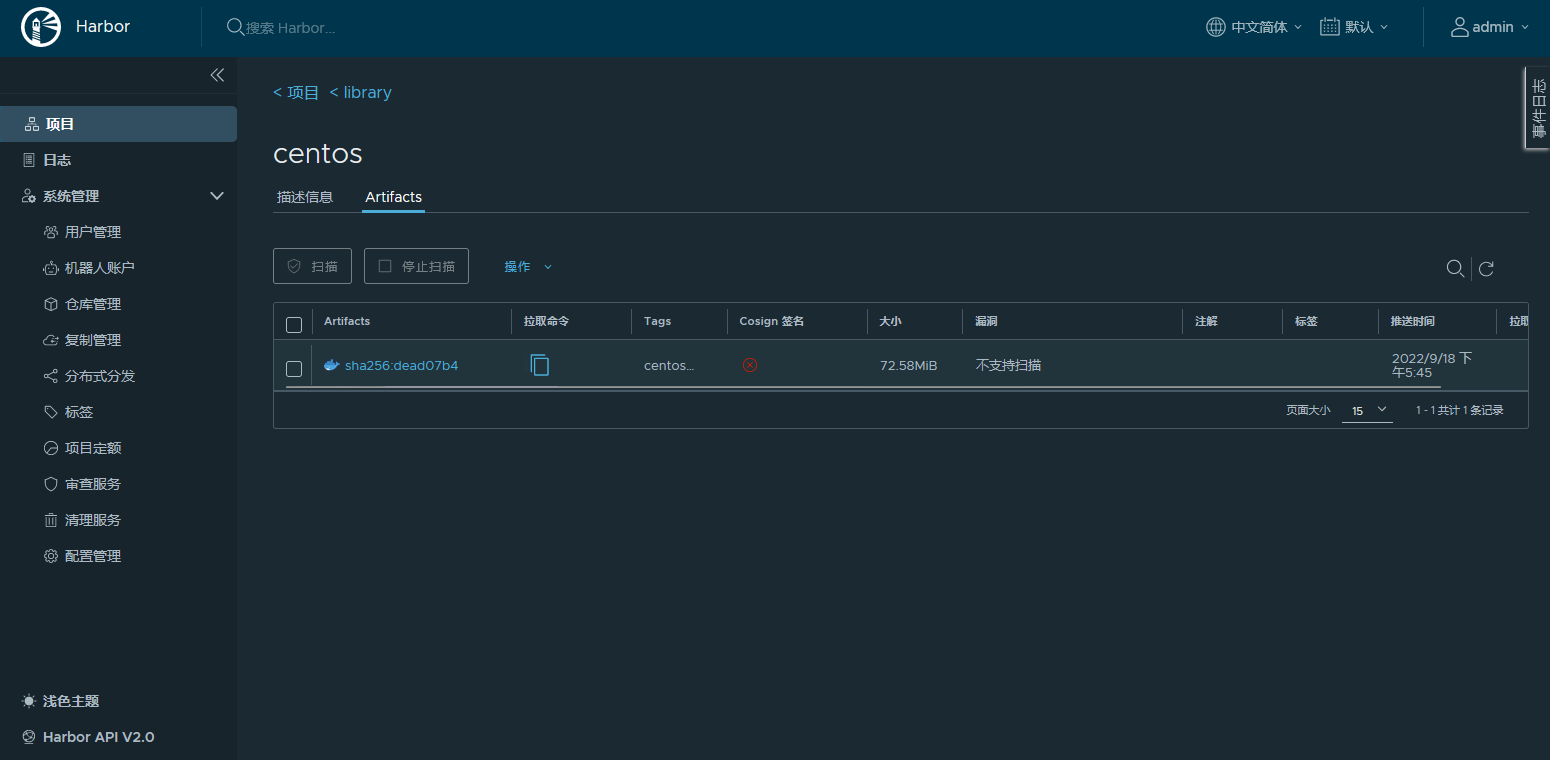Click the 标签 column header in table
Image resolution: width=1550 pixels, height=760 pixels.
[1306, 321]
